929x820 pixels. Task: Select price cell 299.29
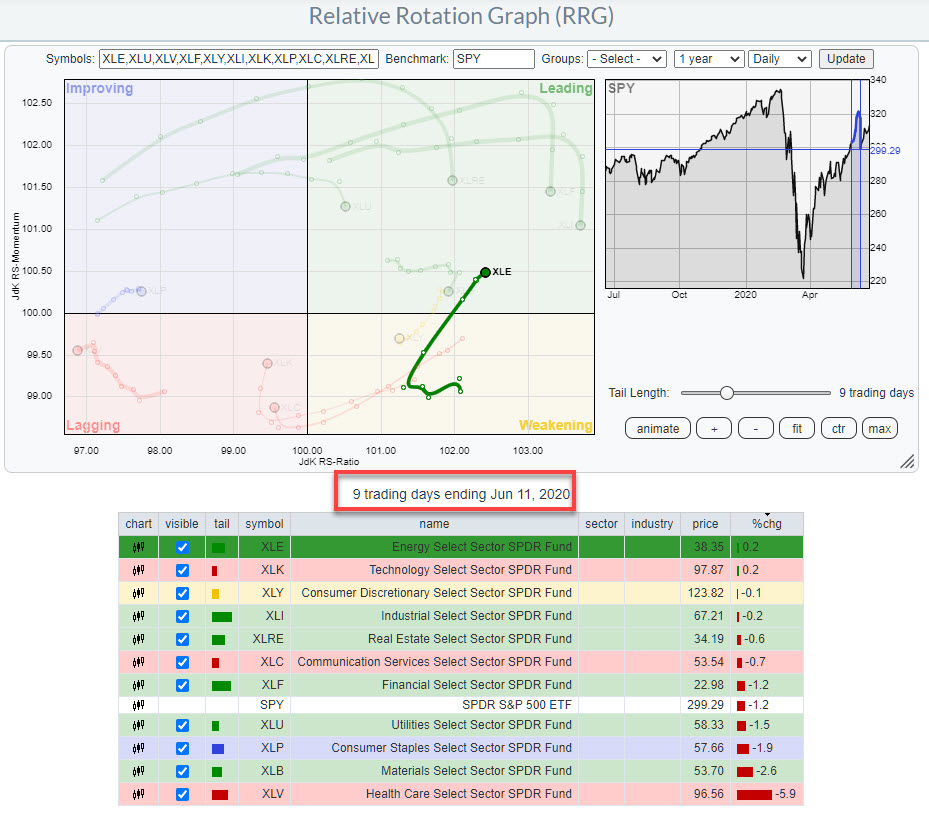(x=705, y=705)
